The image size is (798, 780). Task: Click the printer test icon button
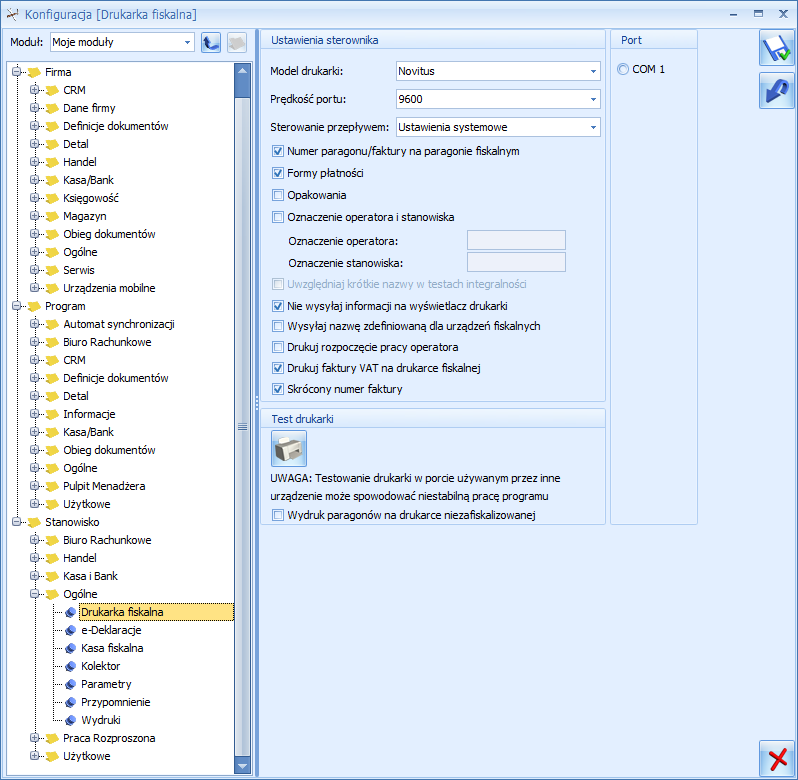[289, 448]
